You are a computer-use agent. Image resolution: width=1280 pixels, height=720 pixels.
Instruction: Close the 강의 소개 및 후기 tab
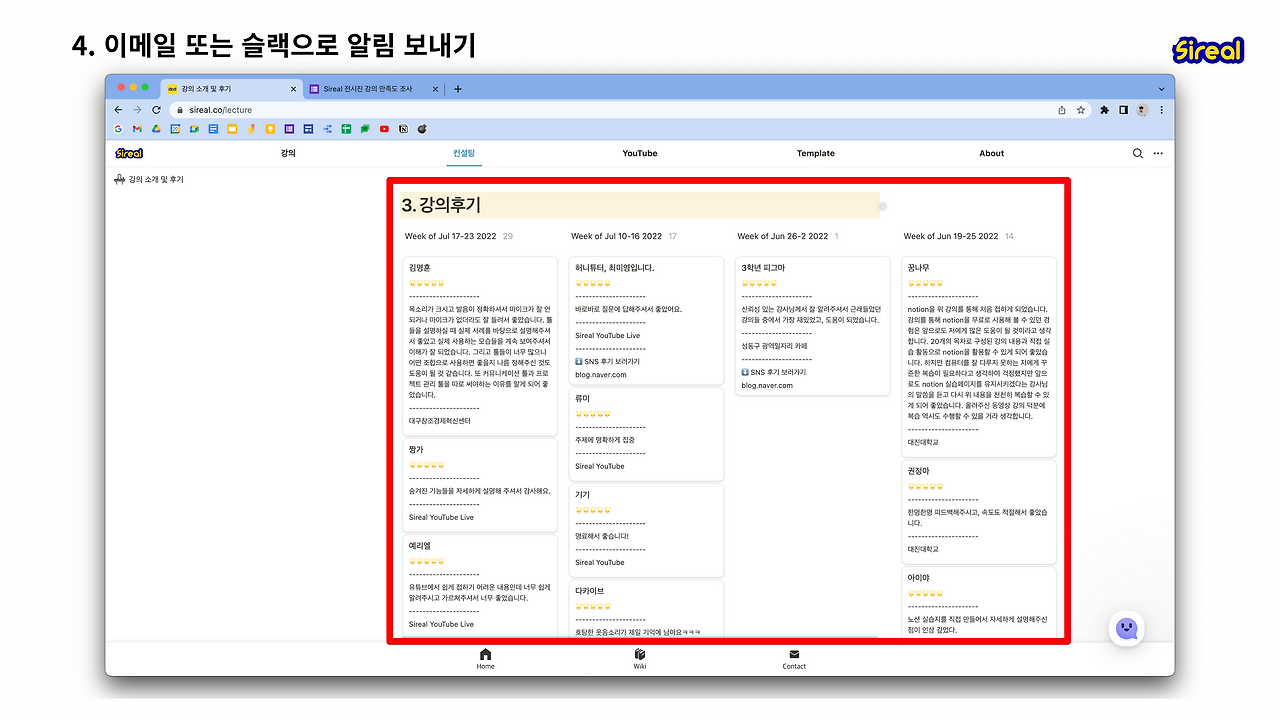[294, 89]
